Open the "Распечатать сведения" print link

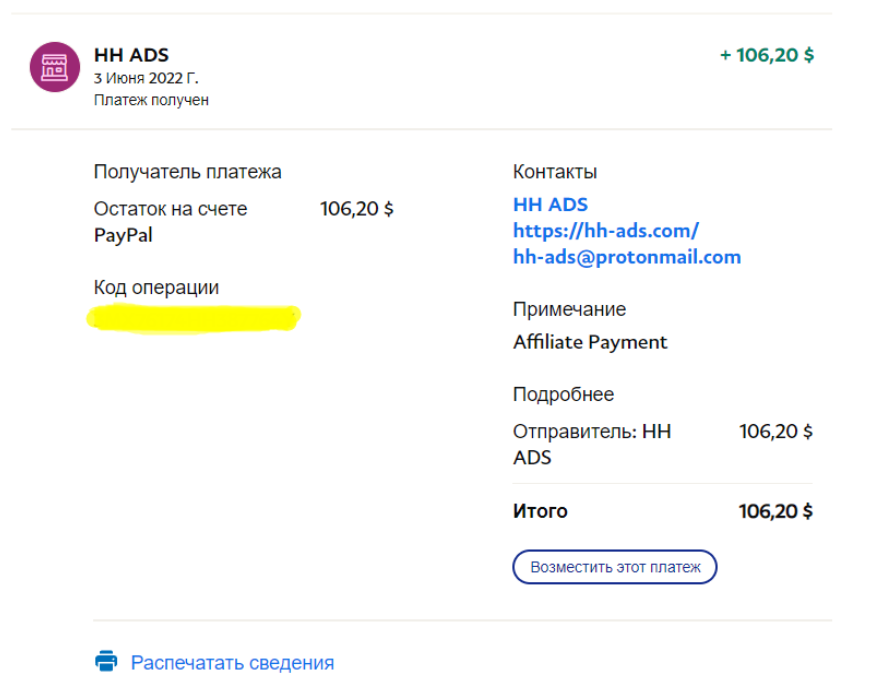[232, 662]
